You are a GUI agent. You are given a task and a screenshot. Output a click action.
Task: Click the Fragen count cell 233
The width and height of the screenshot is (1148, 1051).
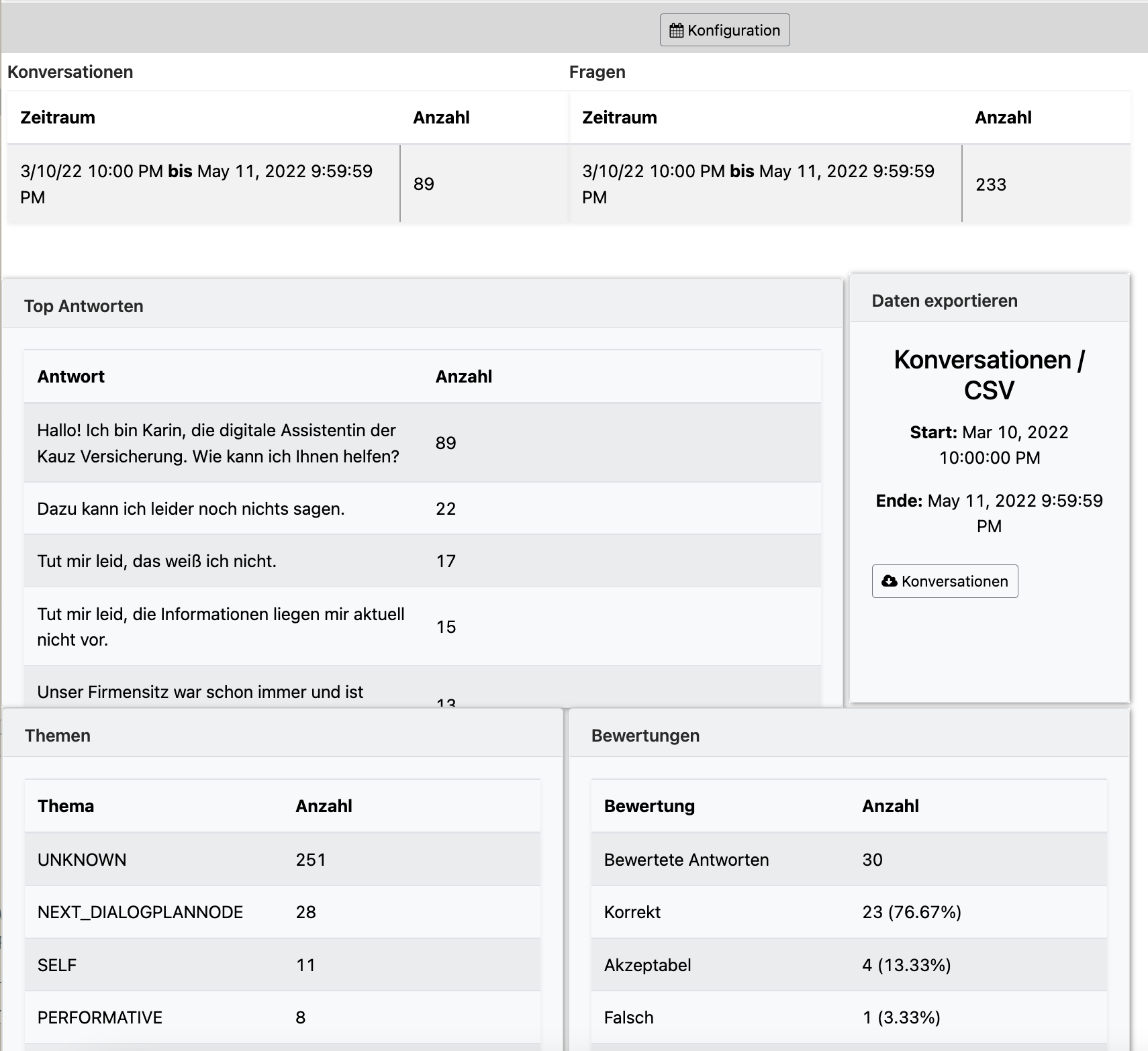[1046, 184]
